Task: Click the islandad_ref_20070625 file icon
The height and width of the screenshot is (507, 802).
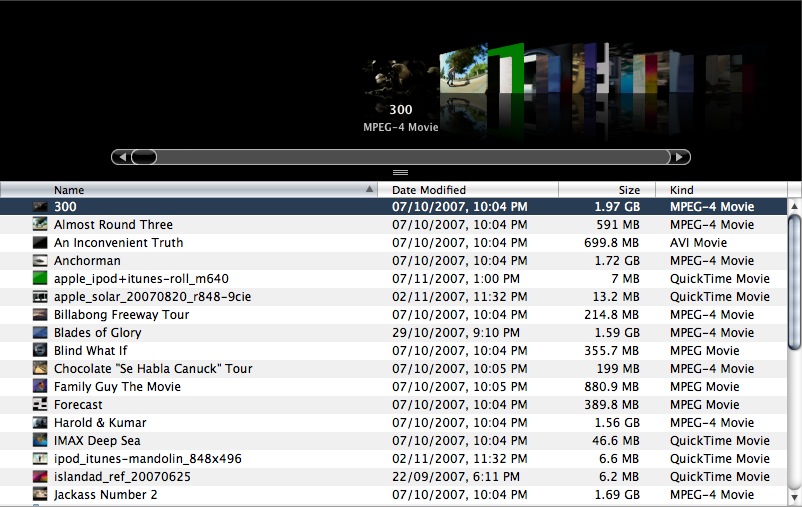Action: pos(40,477)
